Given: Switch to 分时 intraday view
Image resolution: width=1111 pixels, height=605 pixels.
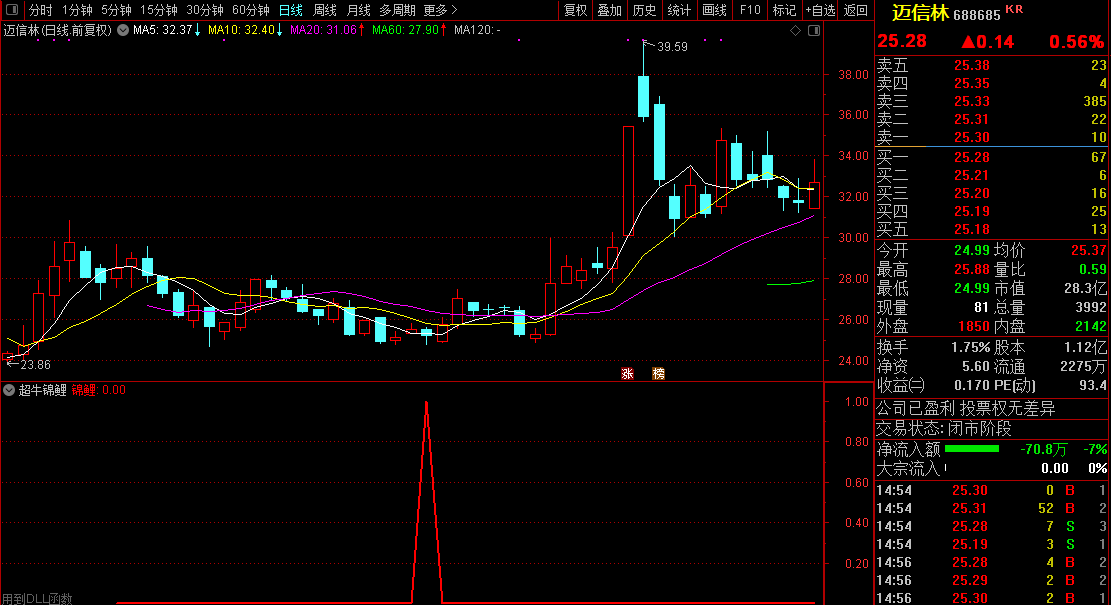Looking at the screenshot, I should [x=40, y=10].
